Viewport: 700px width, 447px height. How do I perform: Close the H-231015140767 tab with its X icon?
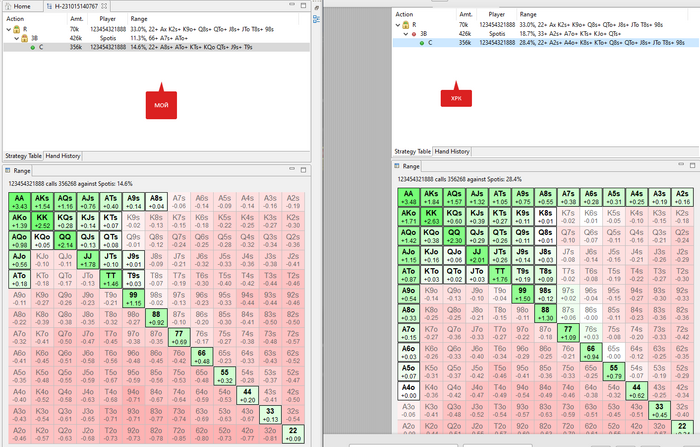pos(104,6)
